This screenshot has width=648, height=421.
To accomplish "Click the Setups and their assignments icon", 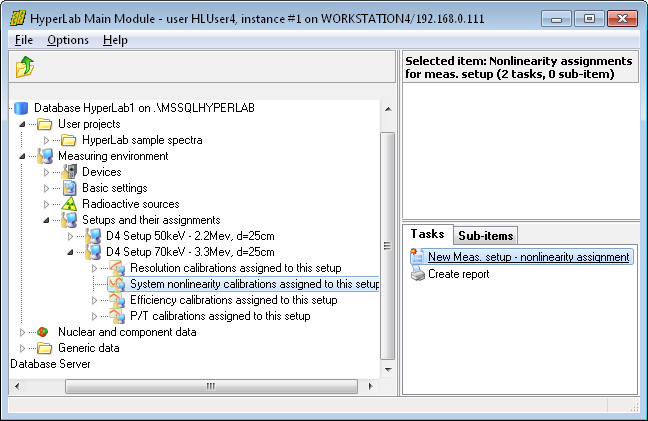I will [69, 220].
